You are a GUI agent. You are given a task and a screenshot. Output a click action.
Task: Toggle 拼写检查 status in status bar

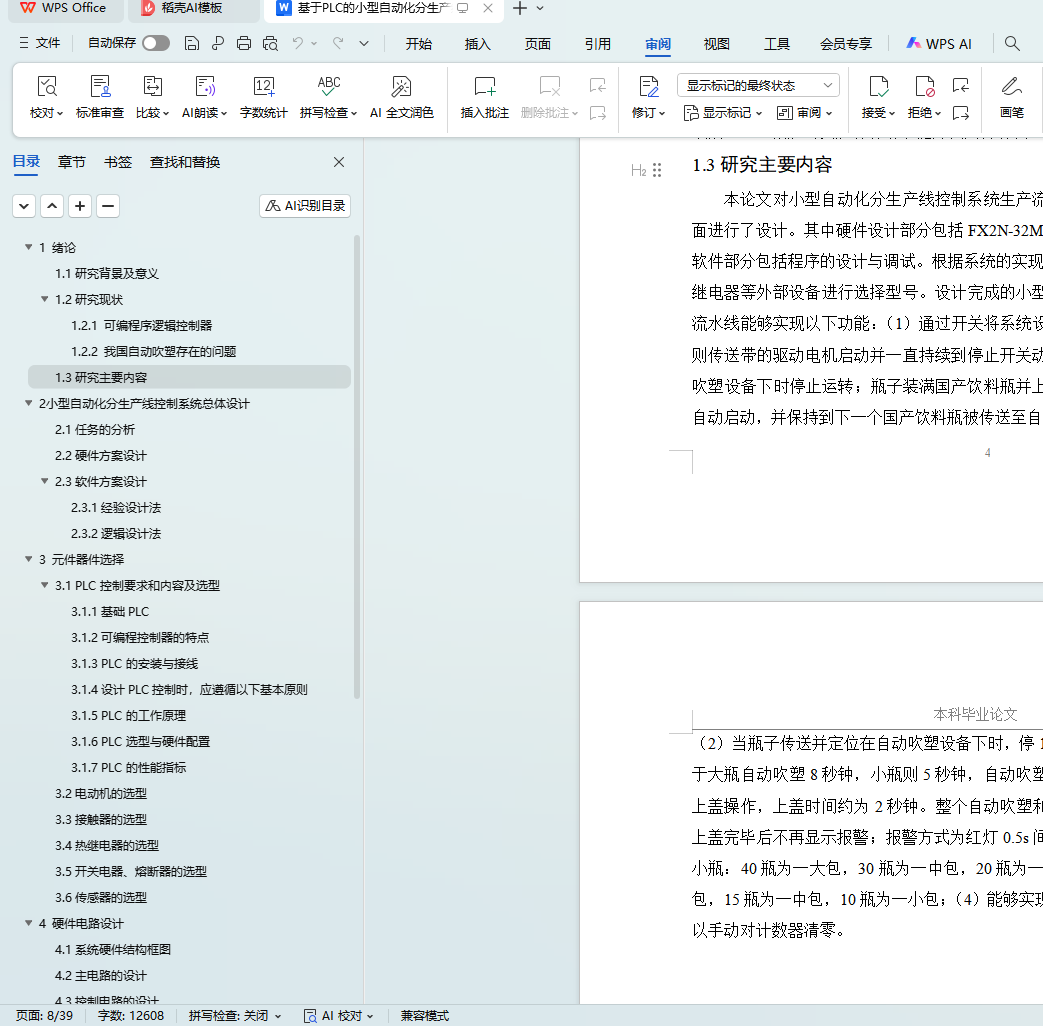pos(235,1015)
